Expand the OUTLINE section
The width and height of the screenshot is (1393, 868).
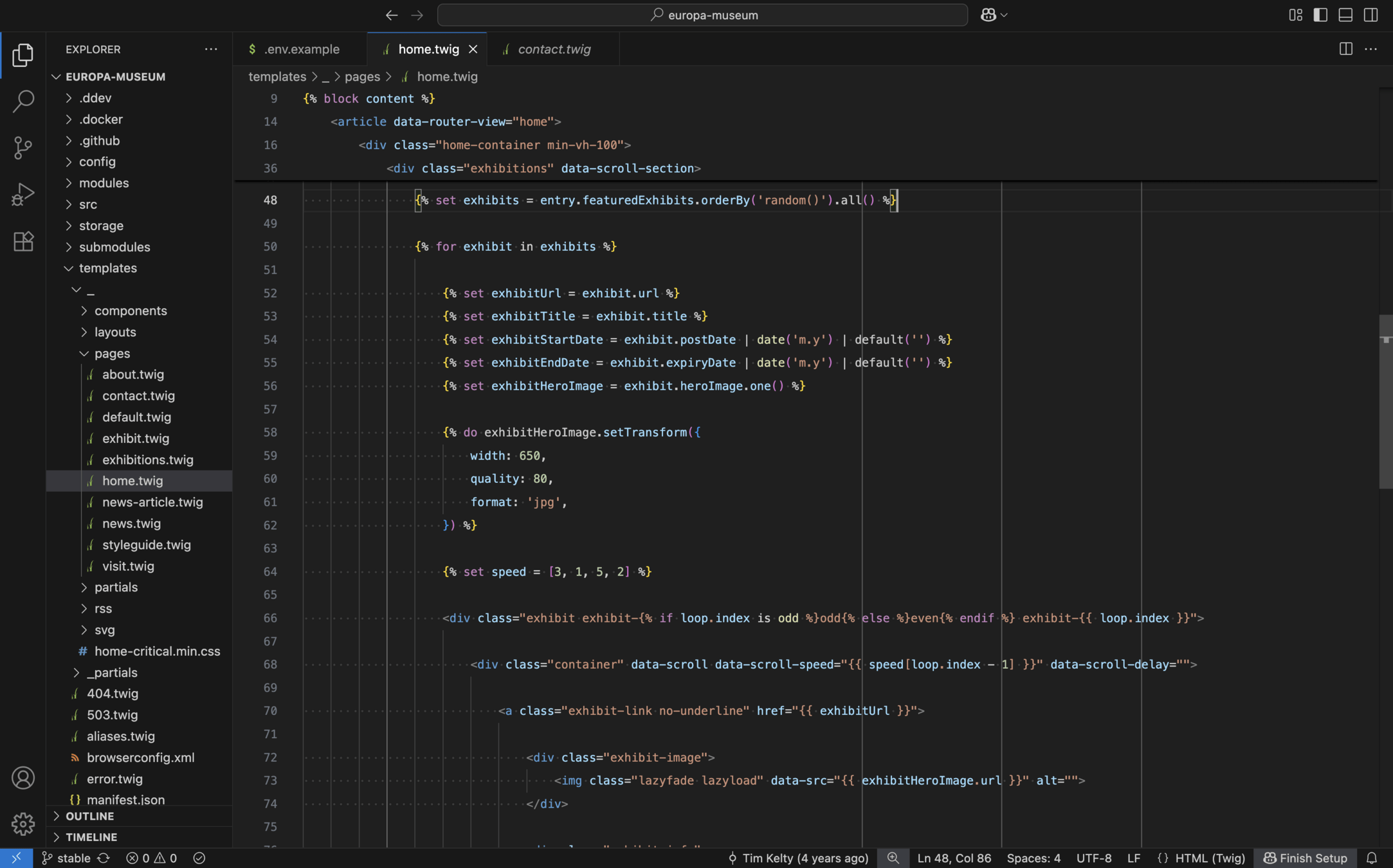(89, 816)
